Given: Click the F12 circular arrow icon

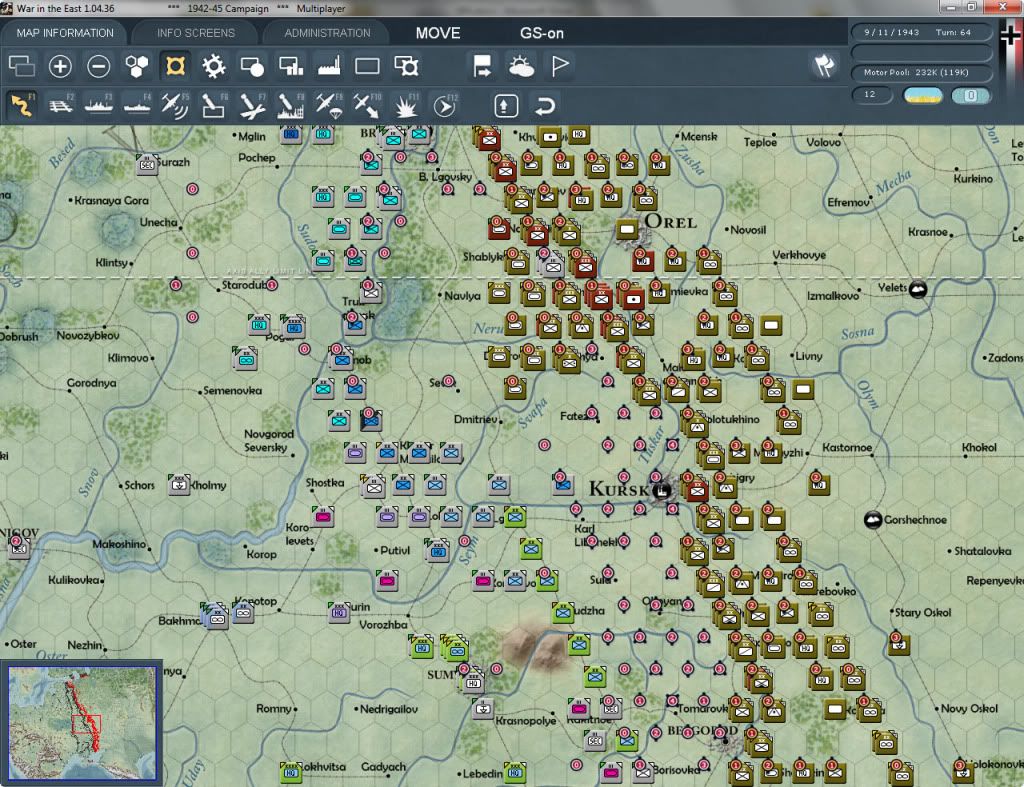Looking at the screenshot, I should coord(444,105).
